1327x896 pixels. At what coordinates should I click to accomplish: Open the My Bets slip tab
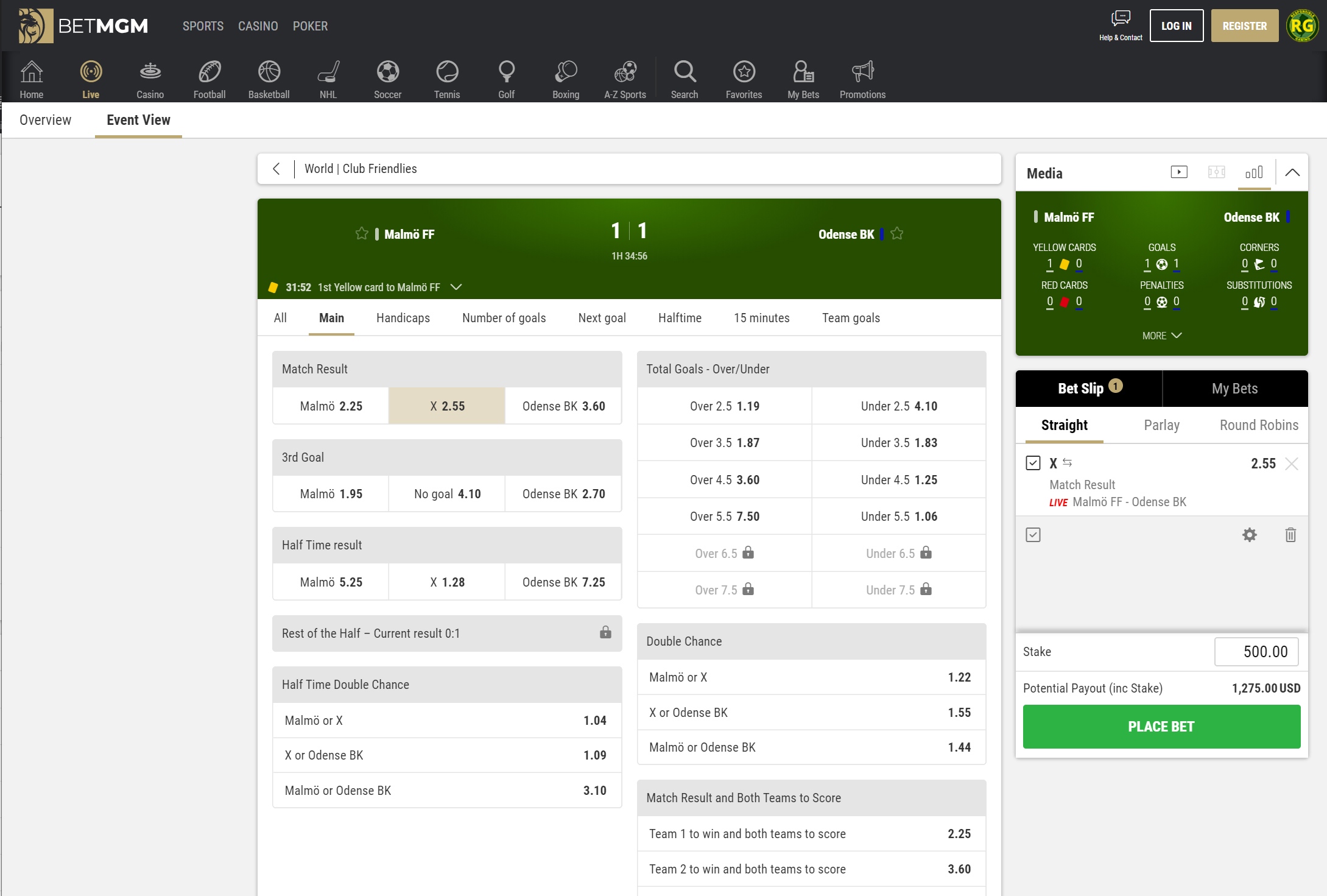[1235, 389]
